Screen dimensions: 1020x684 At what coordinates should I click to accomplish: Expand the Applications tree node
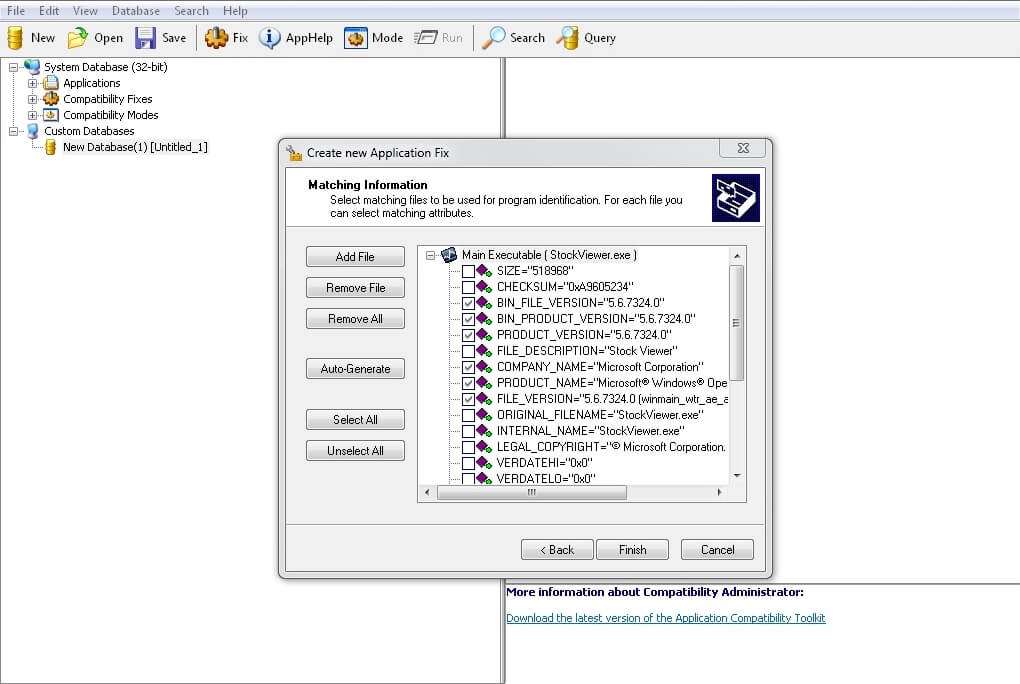[x=32, y=83]
